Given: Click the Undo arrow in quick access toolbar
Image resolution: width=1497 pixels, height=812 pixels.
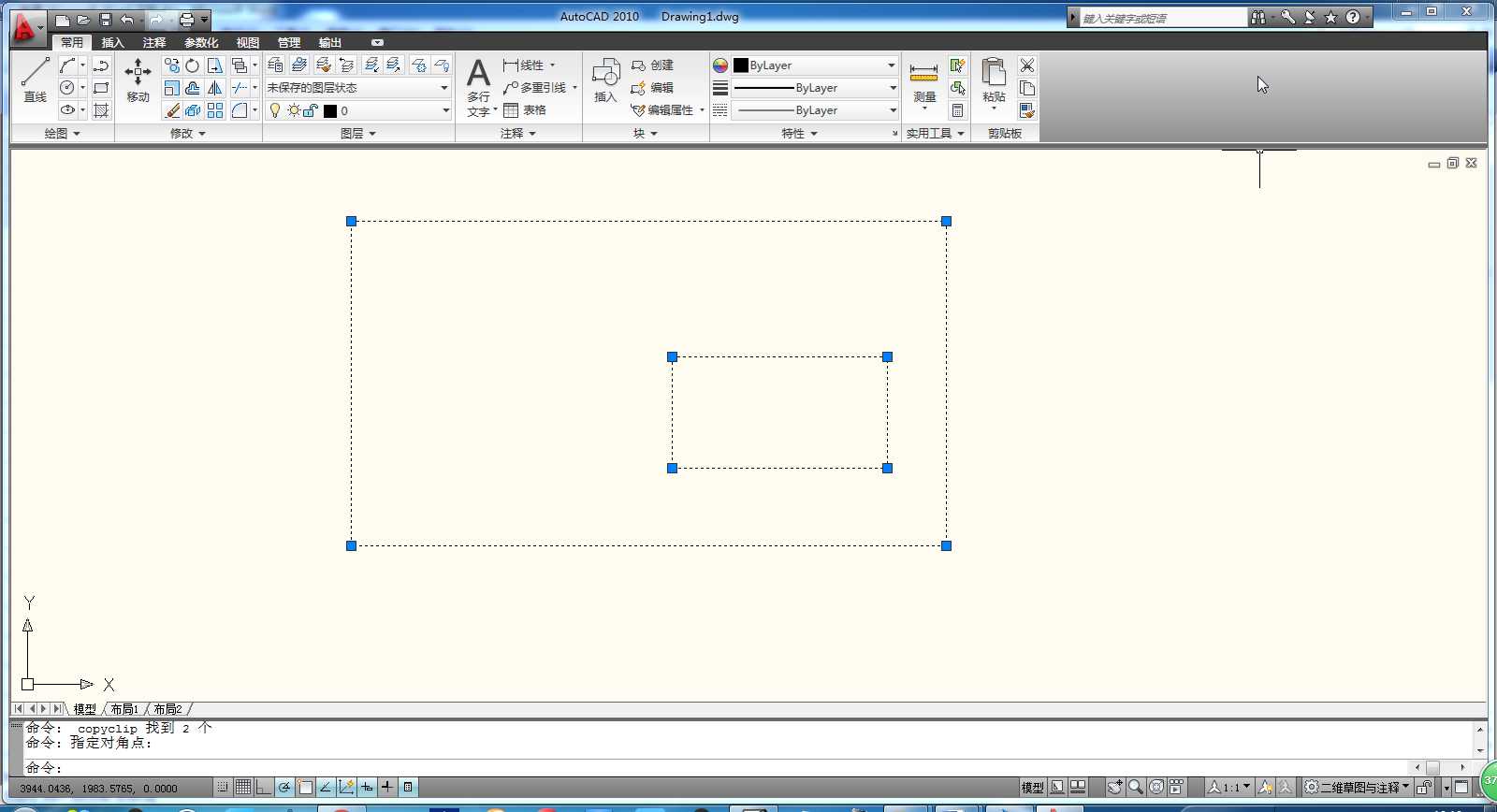Looking at the screenshot, I should click(x=126, y=20).
